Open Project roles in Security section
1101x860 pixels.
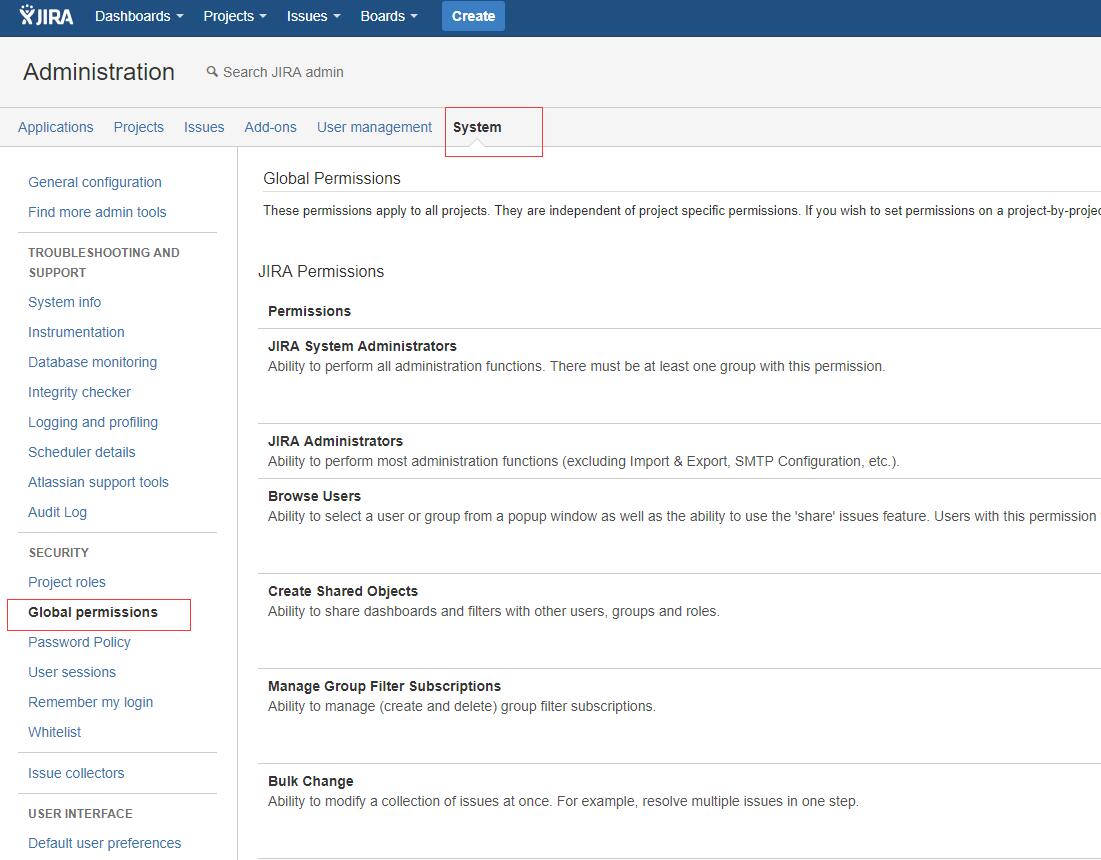[x=67, y=582]
